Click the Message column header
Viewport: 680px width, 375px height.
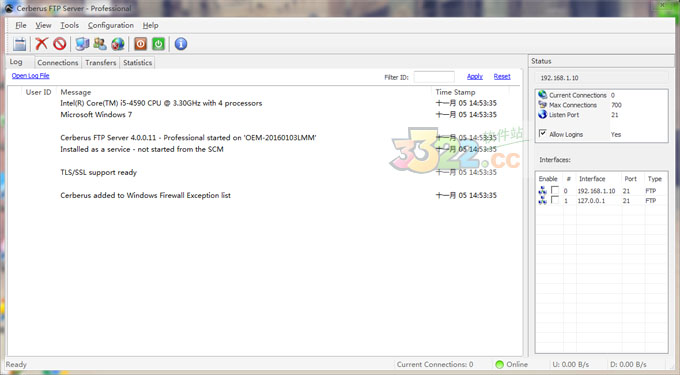click(76, 92)
